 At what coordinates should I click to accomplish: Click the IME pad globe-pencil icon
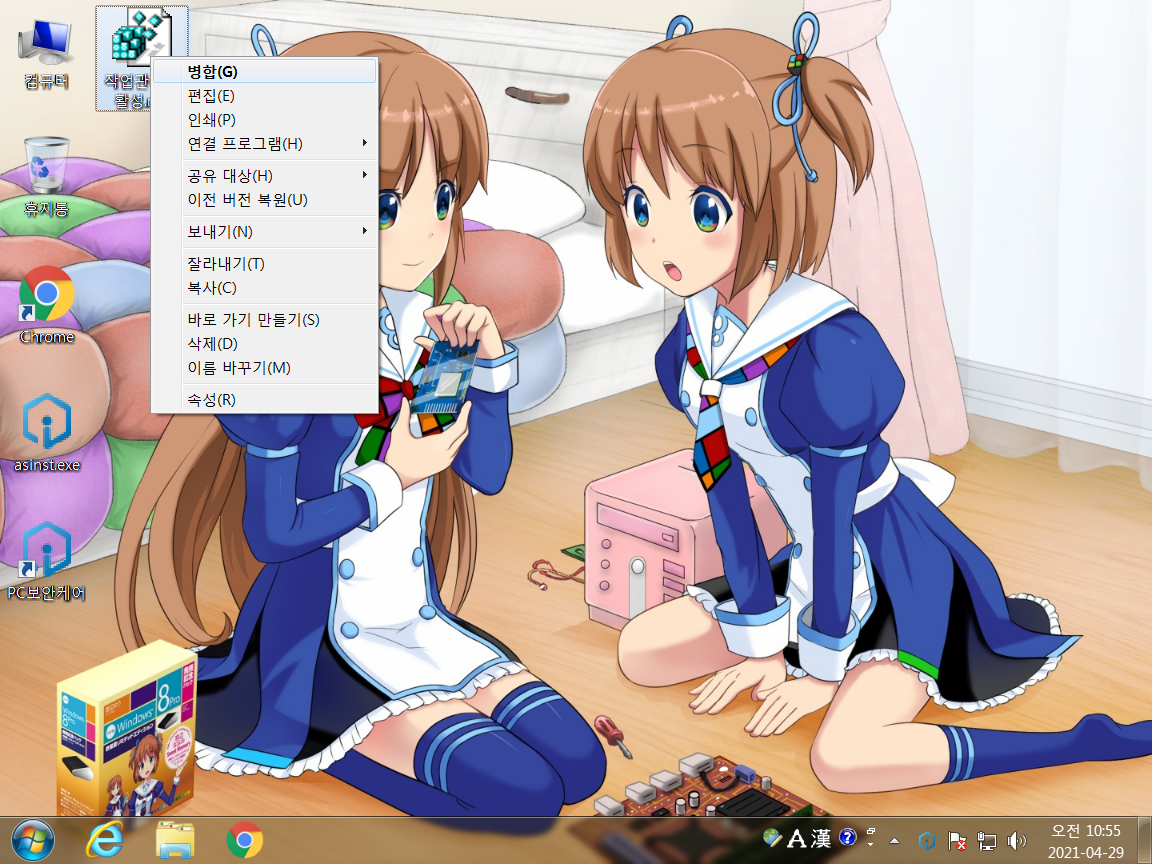773,837
